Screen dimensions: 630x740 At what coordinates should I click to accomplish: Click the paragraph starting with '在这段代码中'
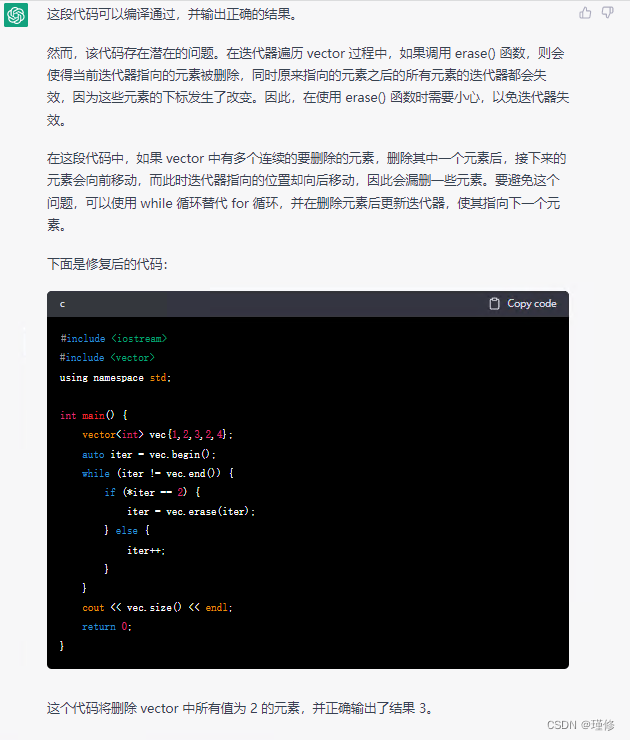(306, 192)
